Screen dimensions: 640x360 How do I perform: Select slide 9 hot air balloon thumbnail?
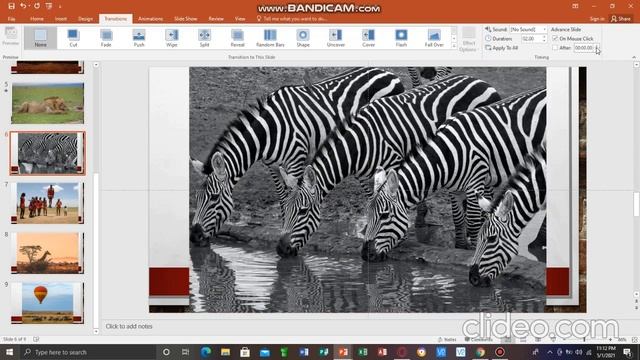coord(47,303)
